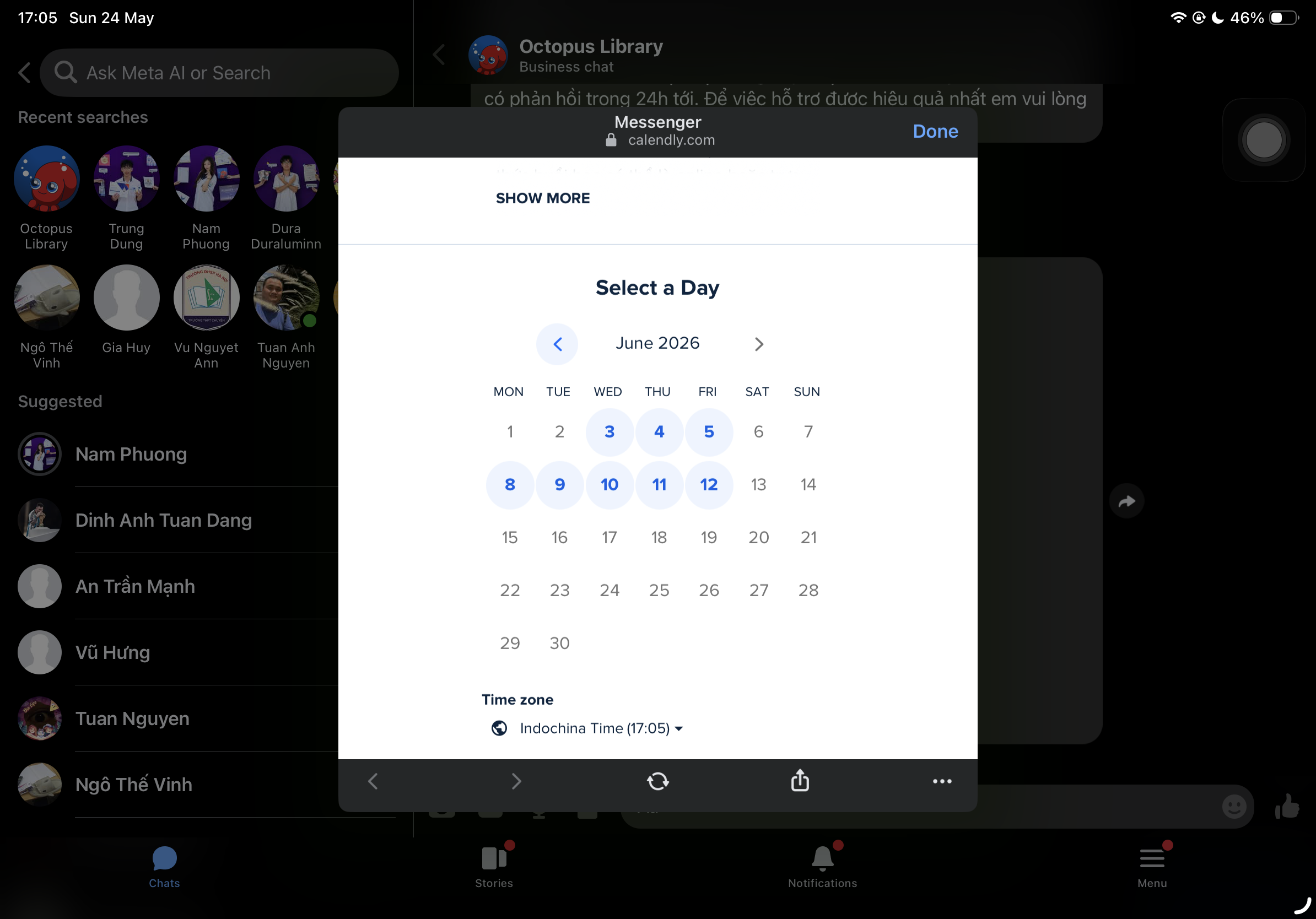Image resolution: width=1316 pixels, height=919 pixels.
Task: Open Trung Dung recent search avatar
Action: 127,179
